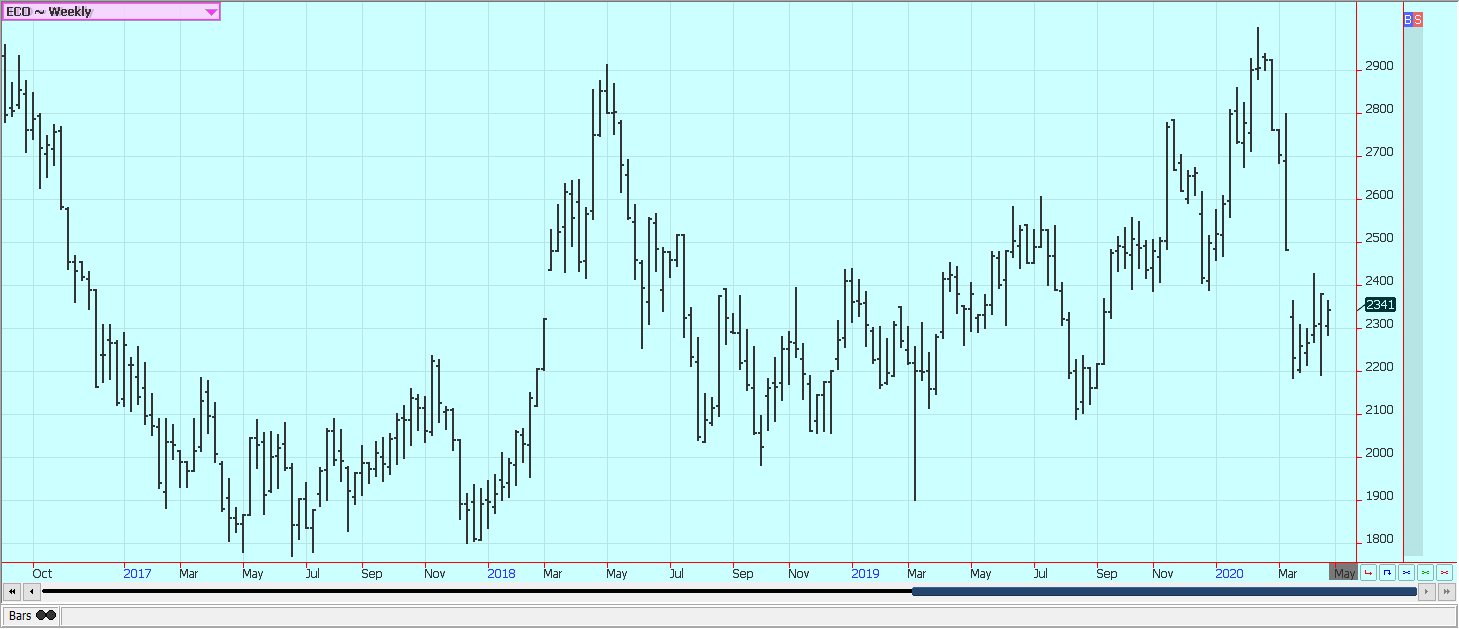
Task: Click the 1800 price axis label
Action: tap(1379, 540)
